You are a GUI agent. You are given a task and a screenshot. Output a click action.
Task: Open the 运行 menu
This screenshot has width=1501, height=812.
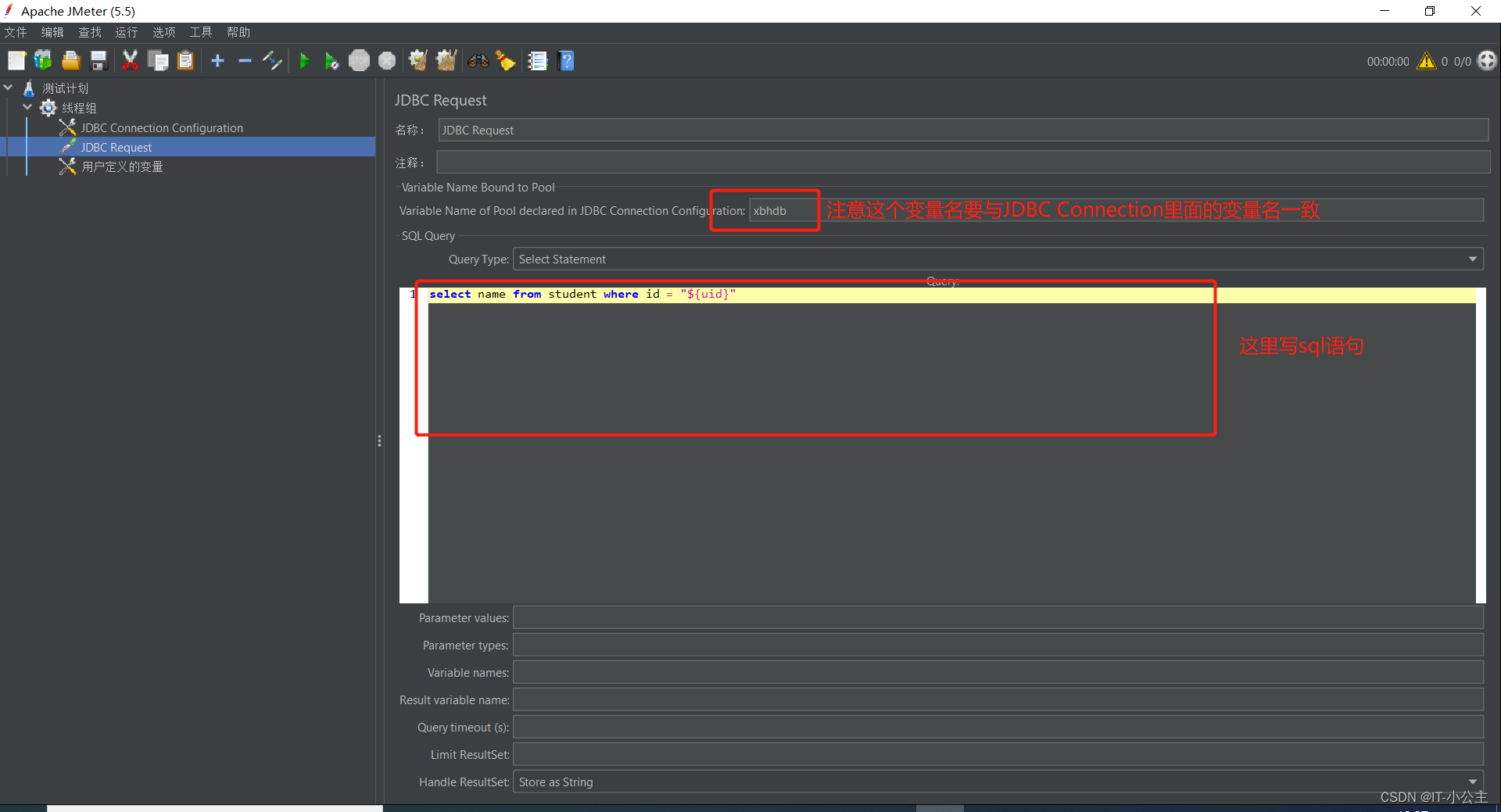click(x=127, y=32)
